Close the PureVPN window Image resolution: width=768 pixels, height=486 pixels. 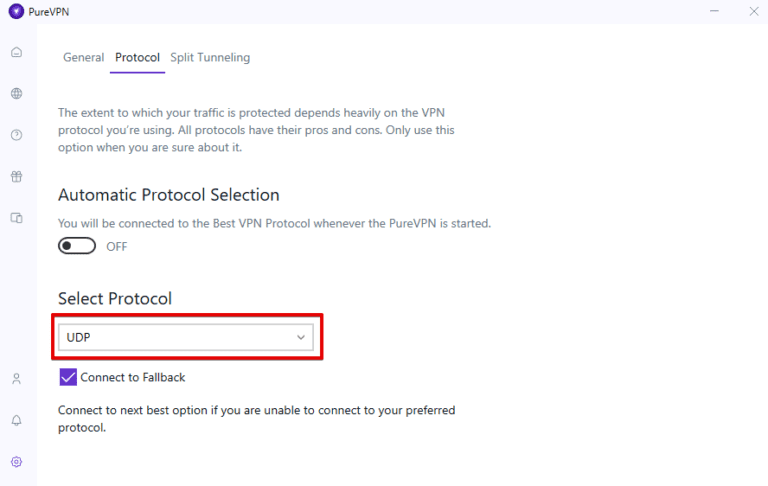pos(753,12)
